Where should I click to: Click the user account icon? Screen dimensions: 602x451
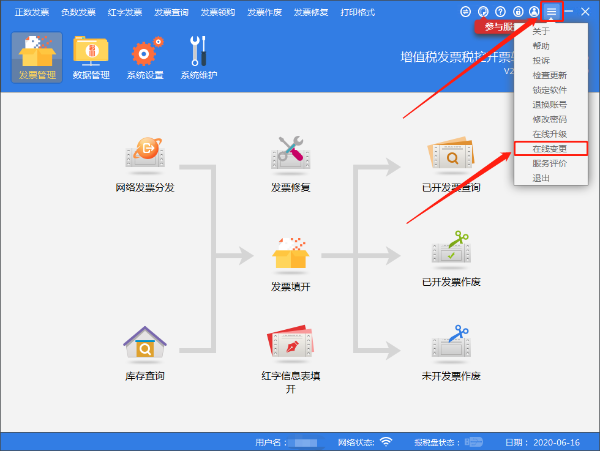tap(534, 12)
